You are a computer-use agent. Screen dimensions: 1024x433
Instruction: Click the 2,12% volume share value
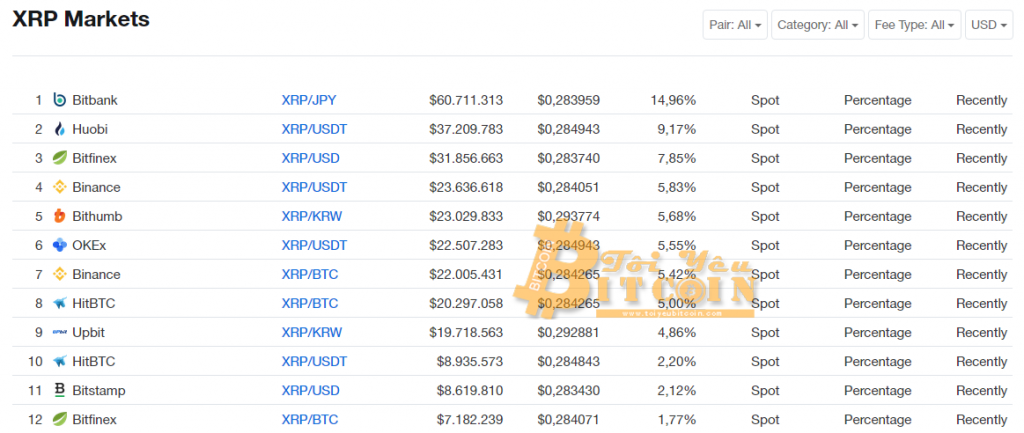pyautogui.click(x=677, y=391)
